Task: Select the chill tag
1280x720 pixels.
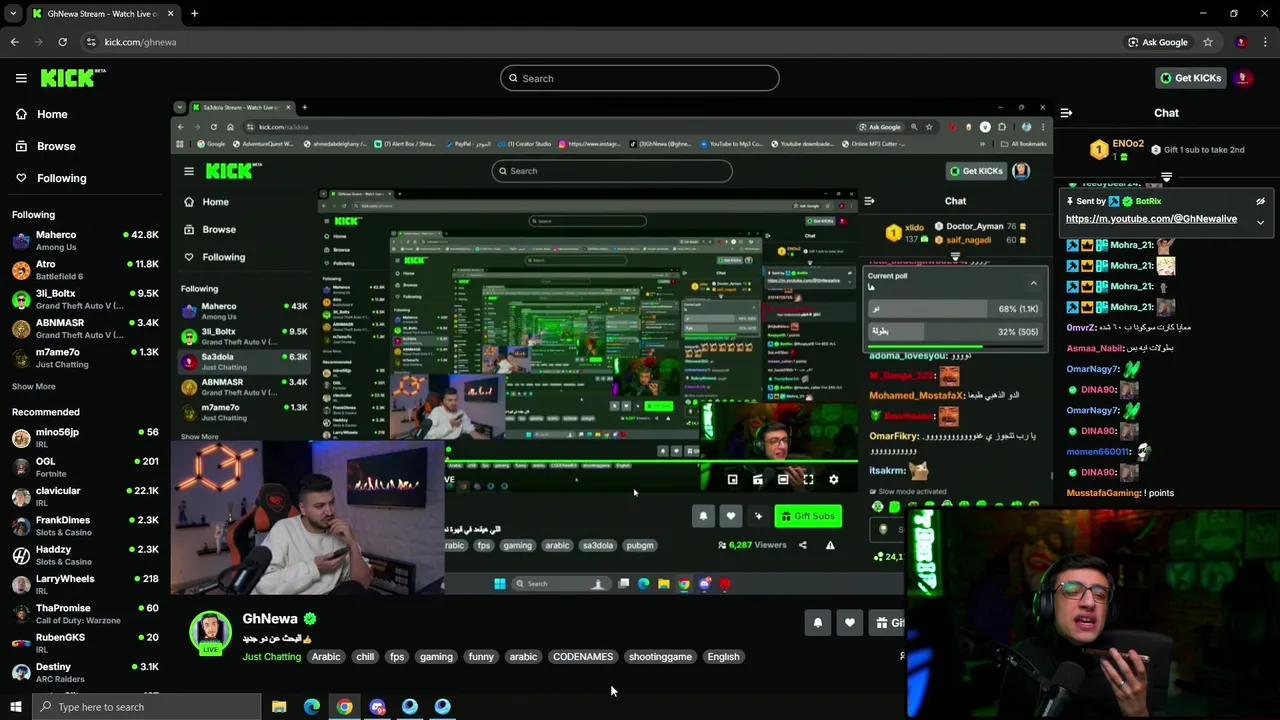Action: (365, 657)
